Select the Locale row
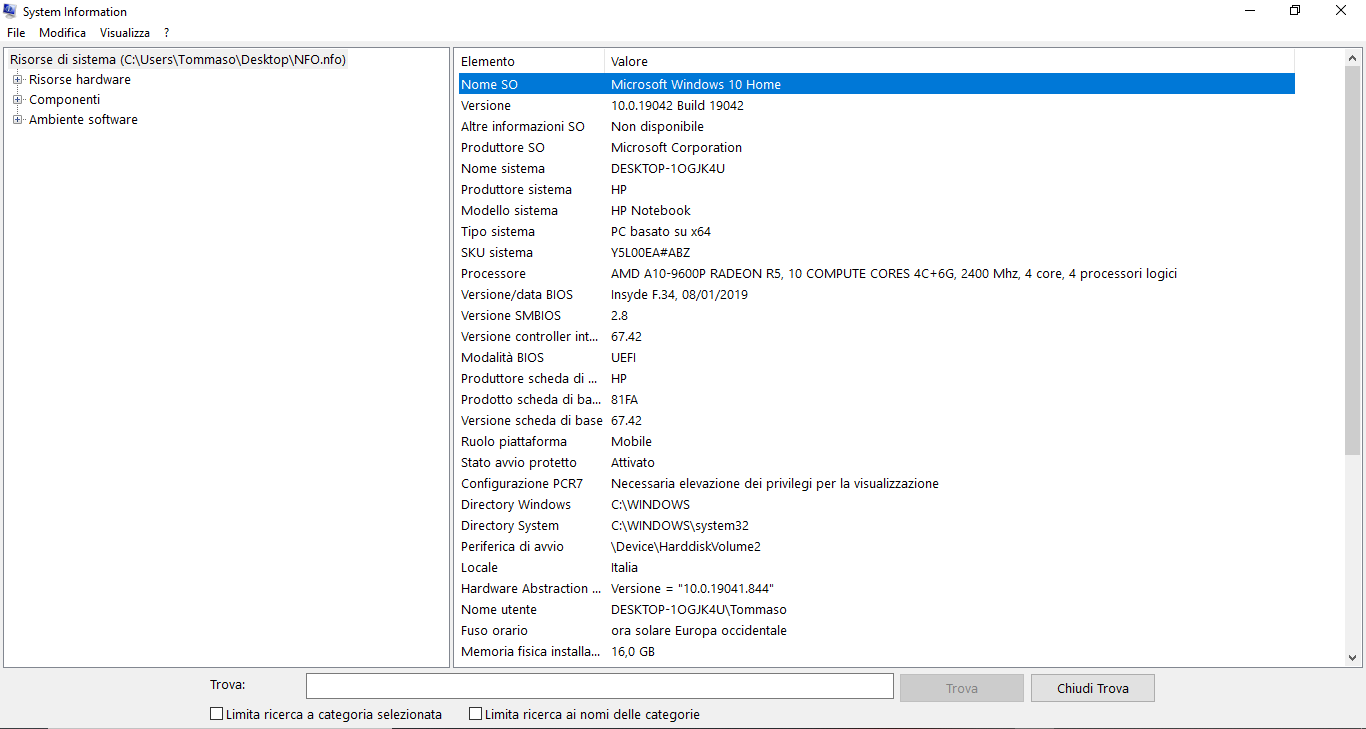Image resolution: width=1366 pixels, height=729 pixels. pos(877,567)
